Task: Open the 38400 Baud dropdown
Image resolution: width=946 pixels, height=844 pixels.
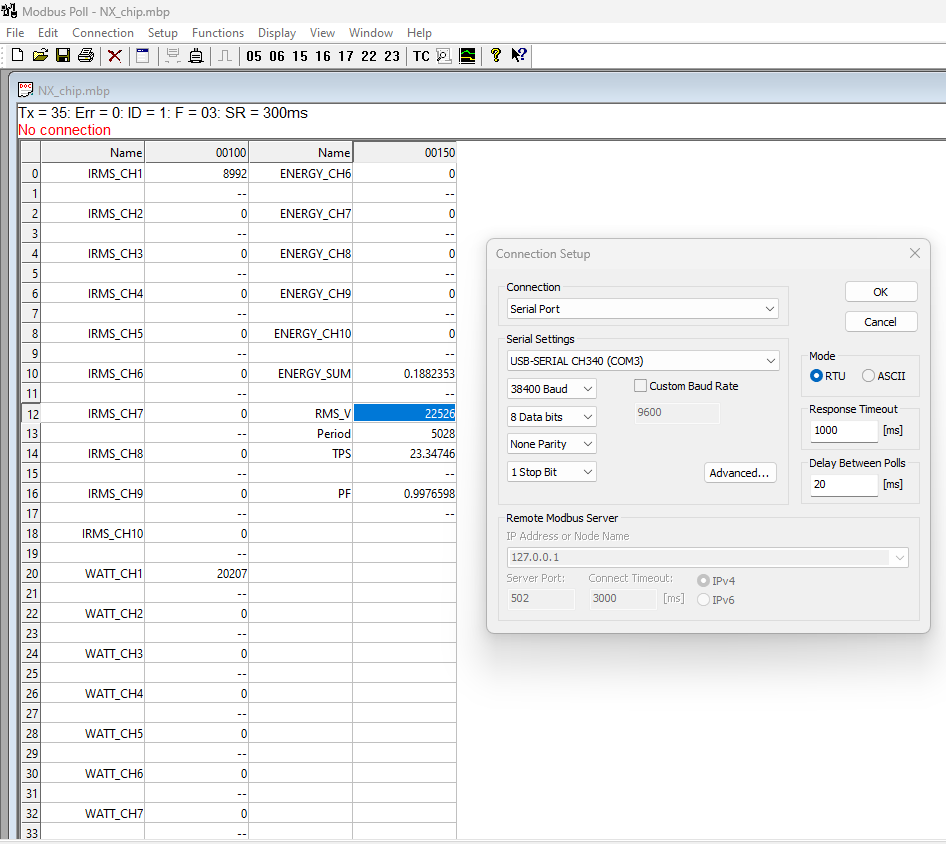Action: pyautogui.click(x=552, y=388)
